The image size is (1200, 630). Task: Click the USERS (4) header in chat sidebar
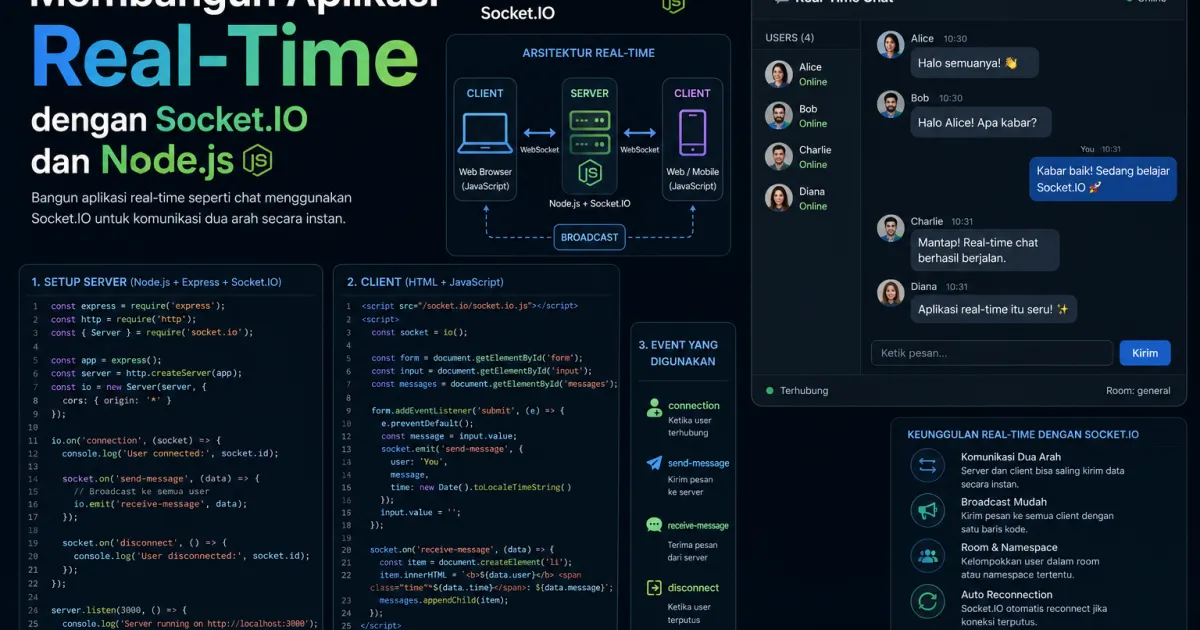click(789, 38)
